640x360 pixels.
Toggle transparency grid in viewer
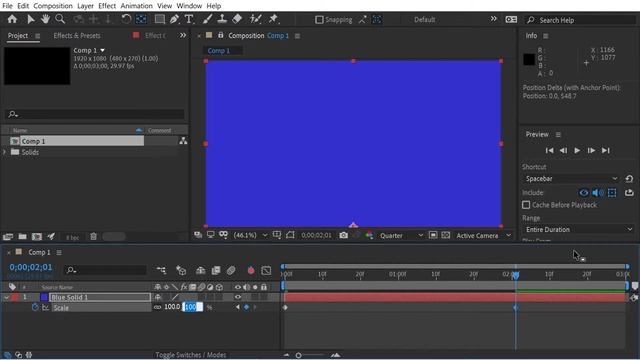[x=446, y=236]
